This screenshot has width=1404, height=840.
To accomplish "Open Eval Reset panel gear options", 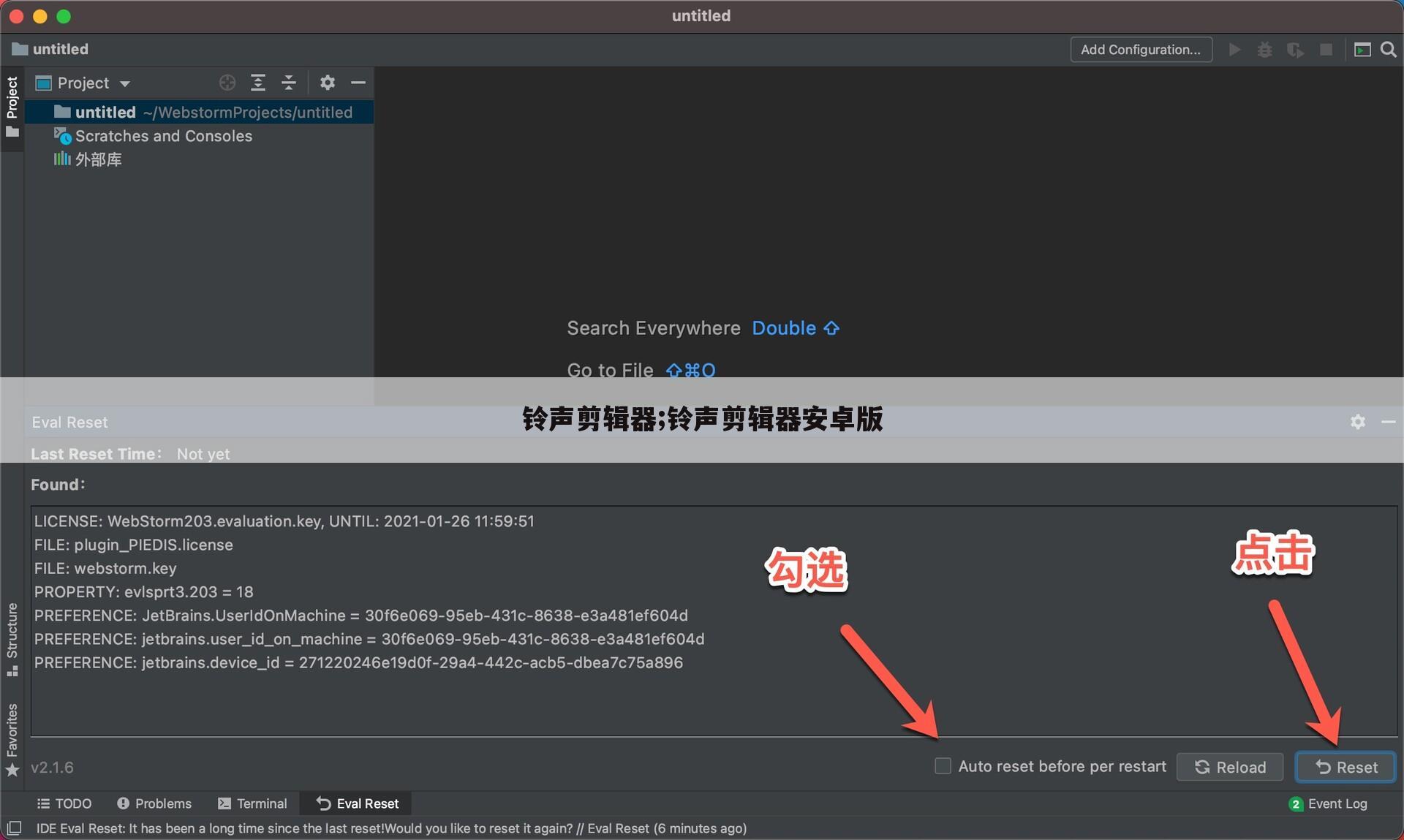I will [1358, 422].
